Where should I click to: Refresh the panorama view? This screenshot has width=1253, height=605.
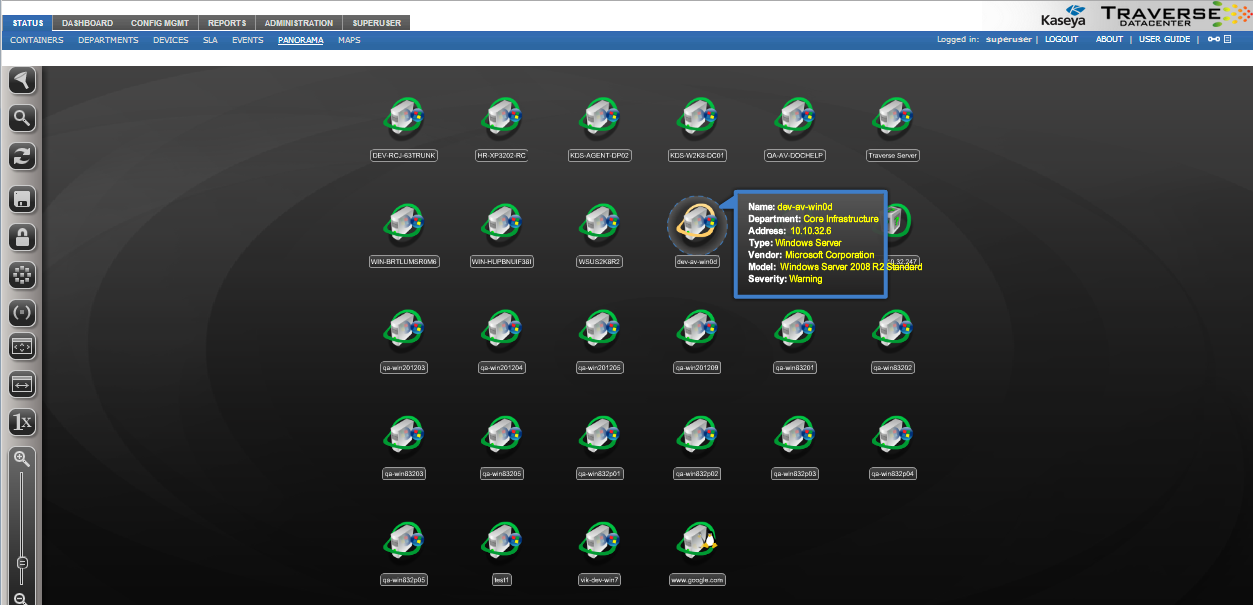(x=22, y=155)
